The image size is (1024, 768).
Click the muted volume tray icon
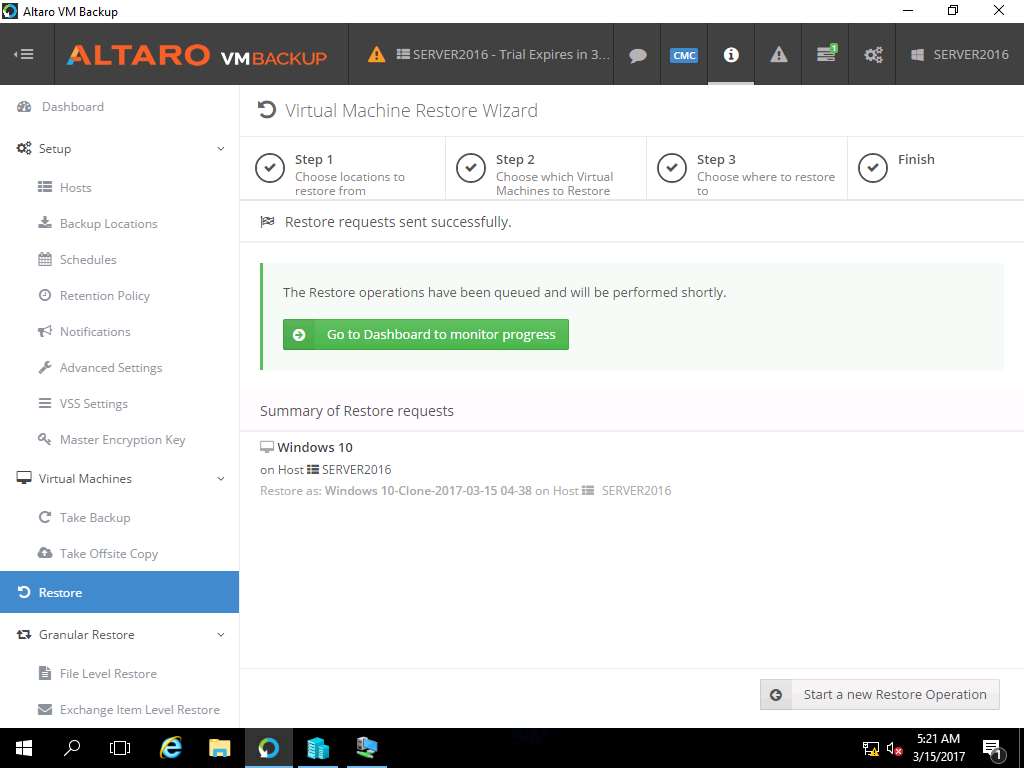coord(894,749)
